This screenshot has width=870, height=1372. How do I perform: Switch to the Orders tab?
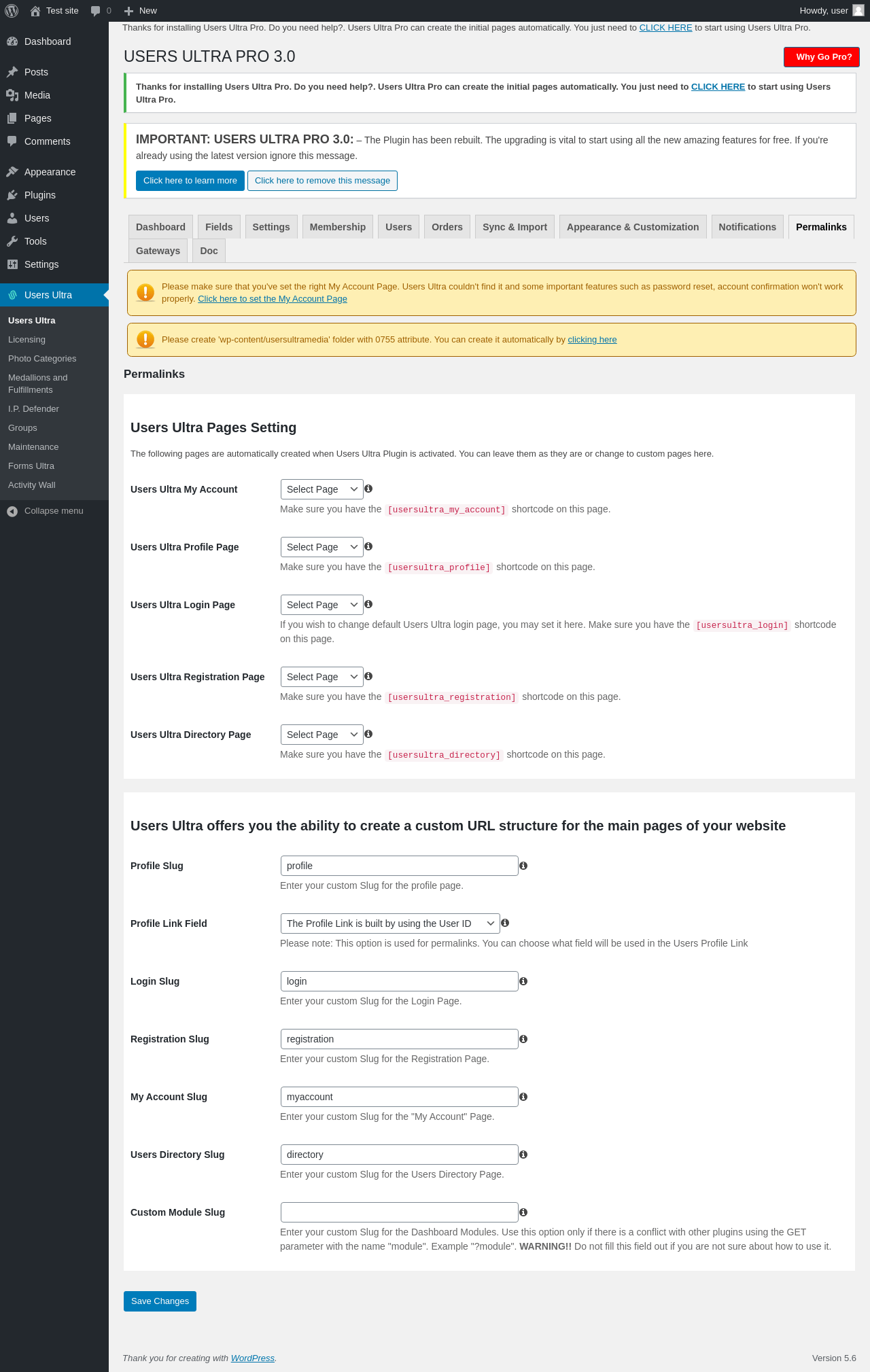(x=447, y=227)
